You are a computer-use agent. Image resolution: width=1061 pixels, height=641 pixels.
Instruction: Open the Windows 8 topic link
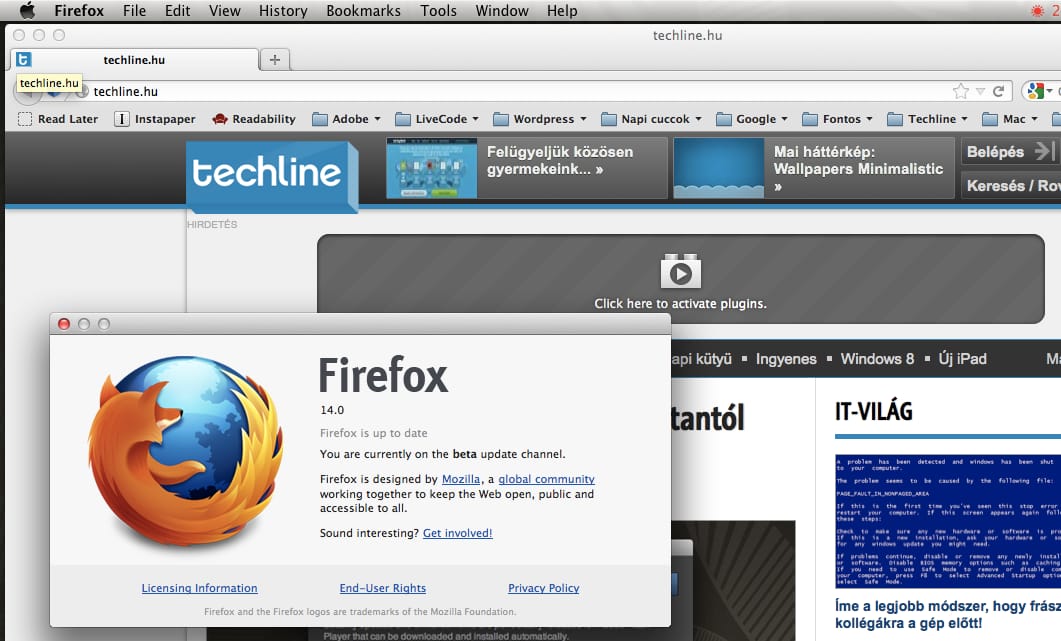coord(877,359)
